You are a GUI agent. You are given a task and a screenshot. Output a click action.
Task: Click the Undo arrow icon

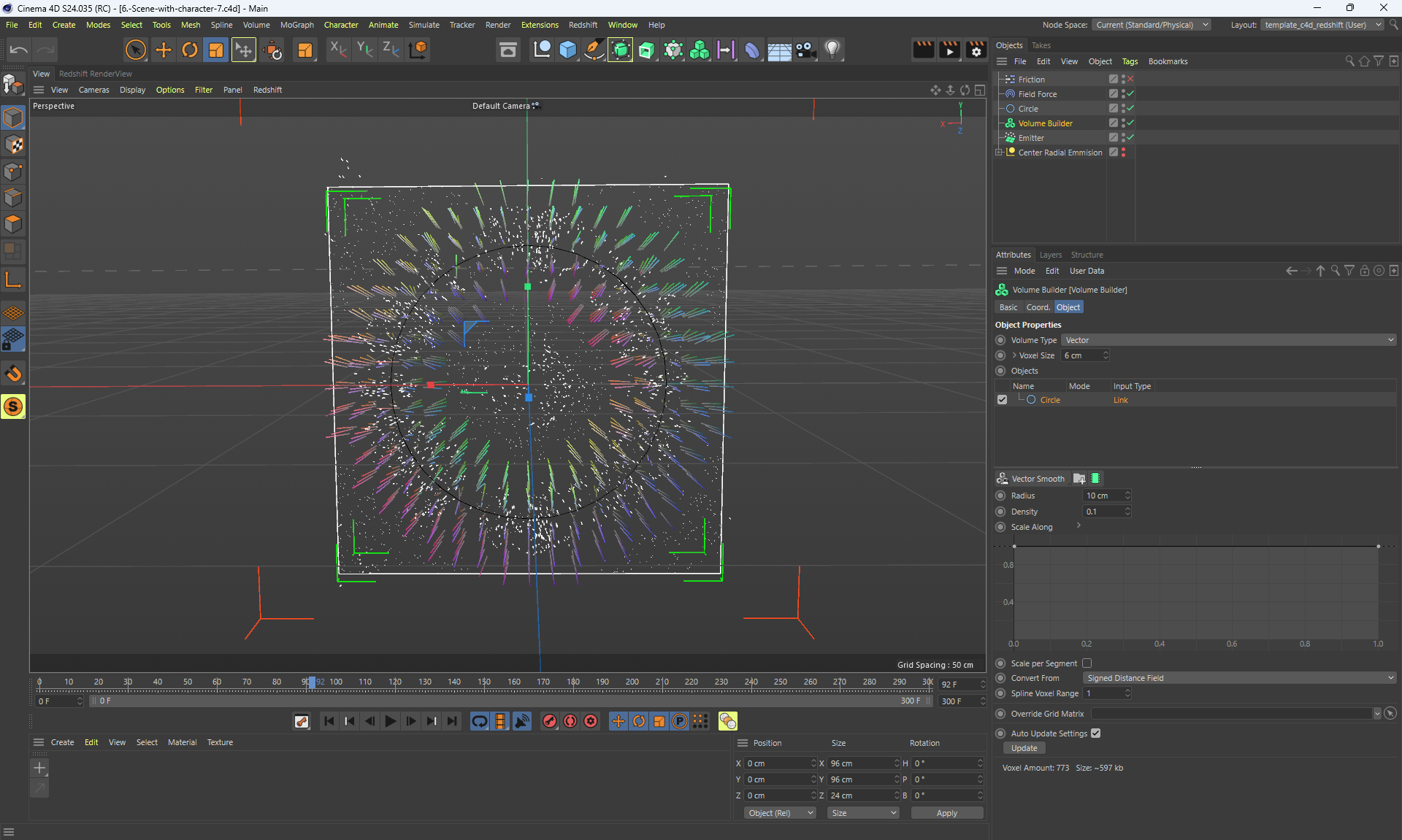[19, 50]
